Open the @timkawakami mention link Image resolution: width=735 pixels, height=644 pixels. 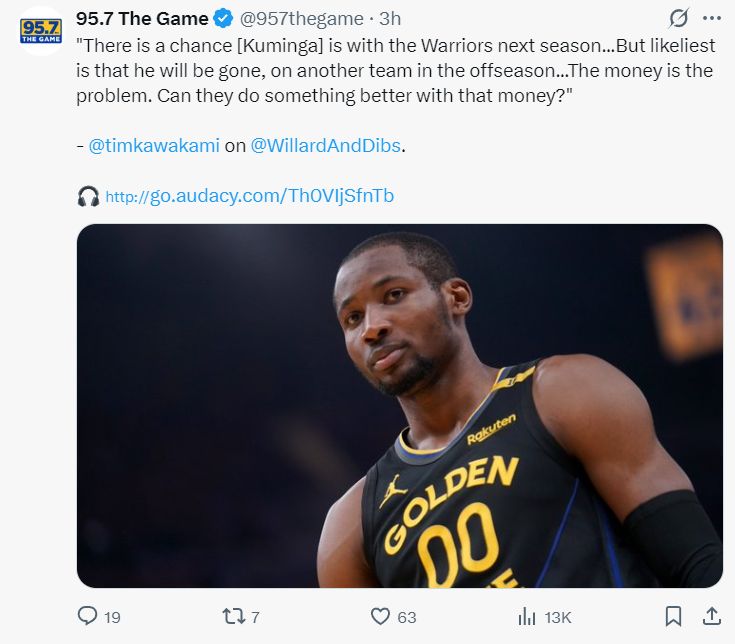pos(154,146)
